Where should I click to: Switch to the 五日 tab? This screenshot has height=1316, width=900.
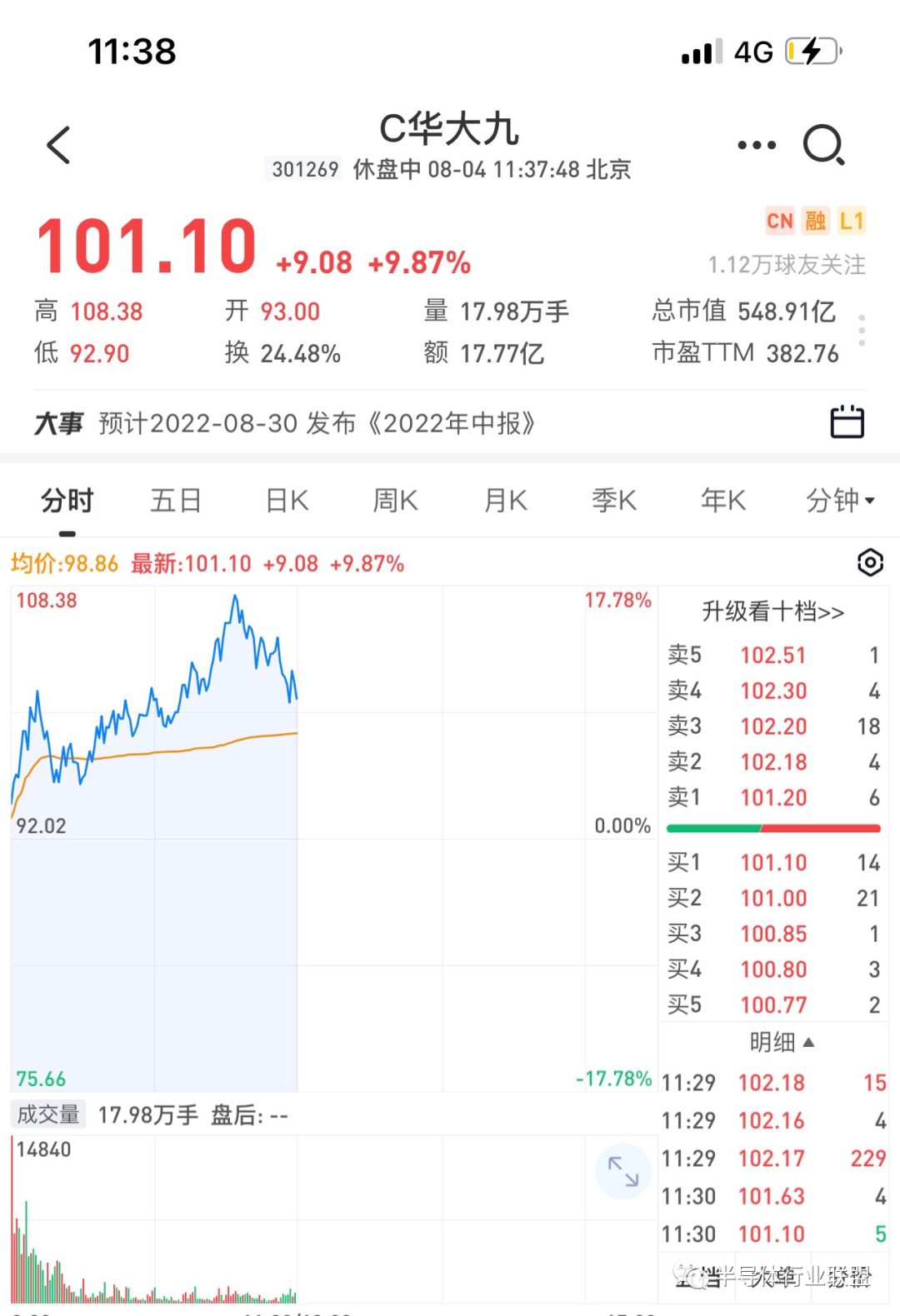tap(176, 501)
